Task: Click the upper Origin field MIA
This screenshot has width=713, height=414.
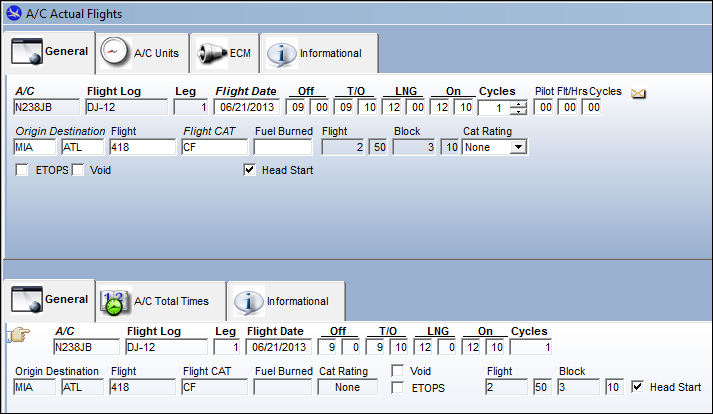Action: (35, 147)
